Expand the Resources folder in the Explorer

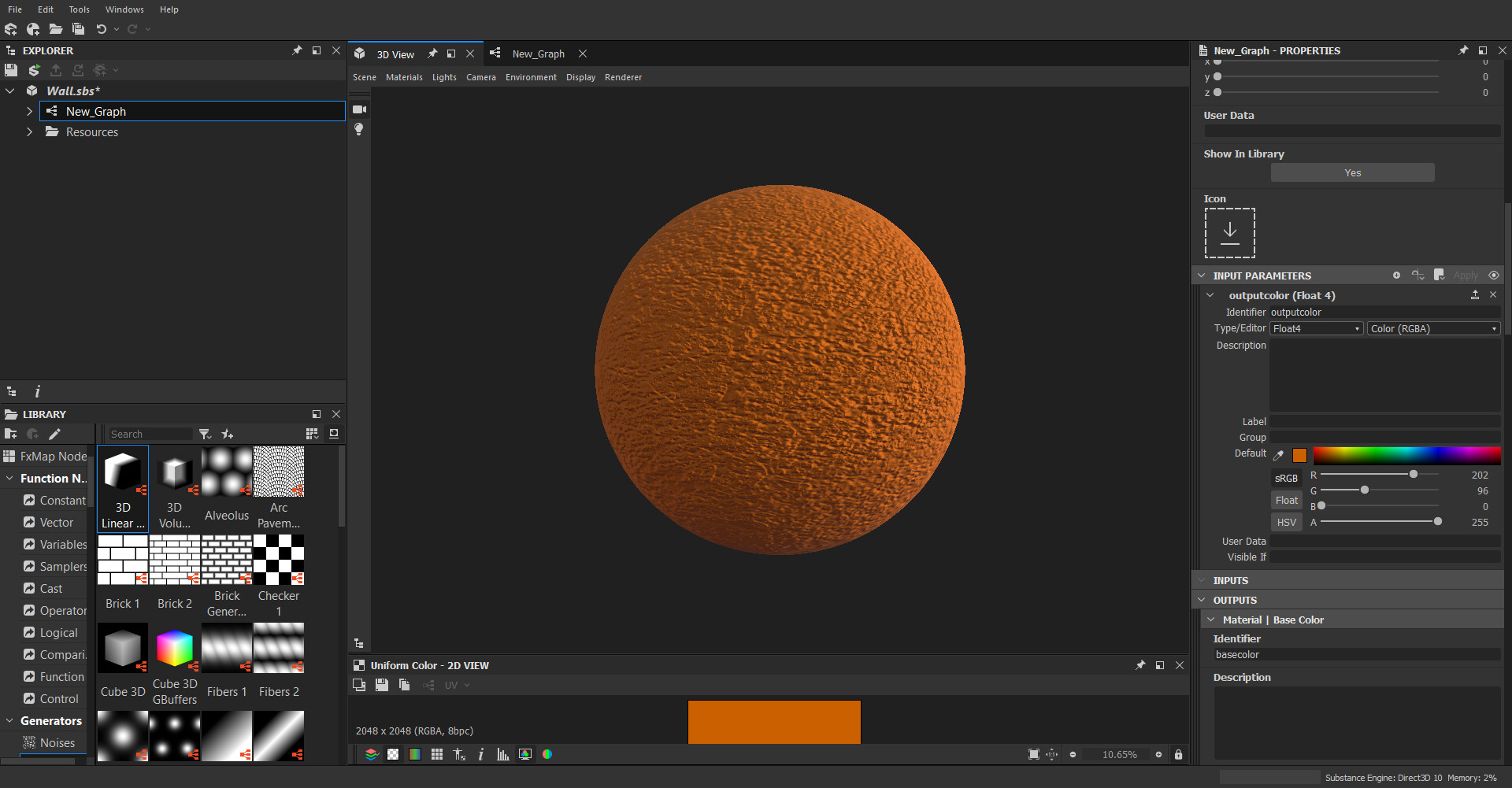pyautogui.click(x=29, y=131)
